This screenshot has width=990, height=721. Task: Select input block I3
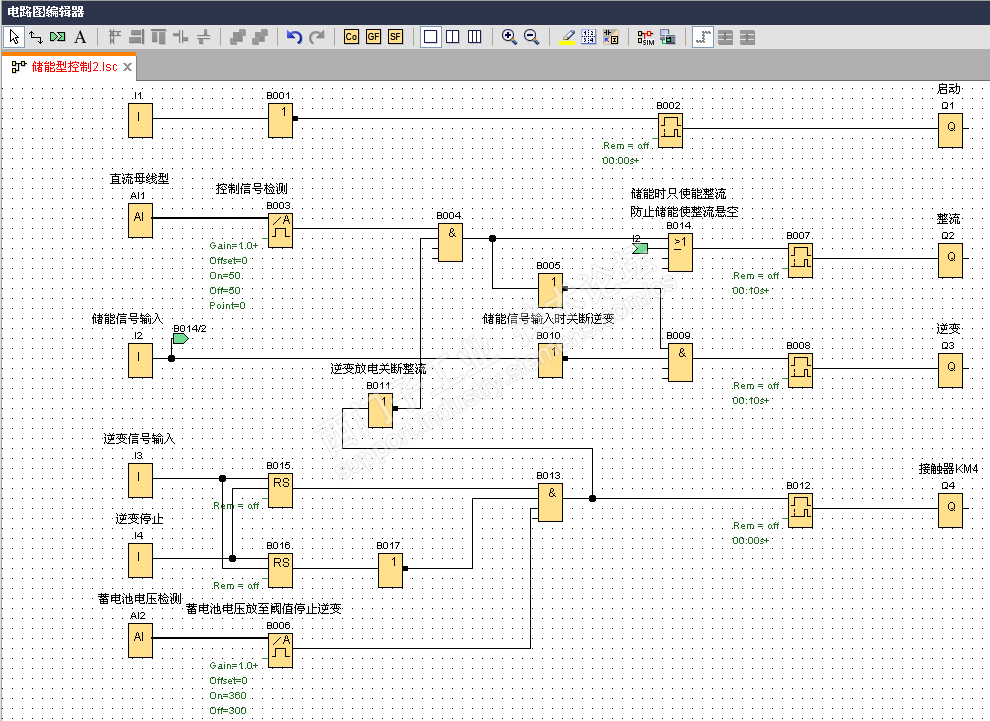click(x=140, y=480)
